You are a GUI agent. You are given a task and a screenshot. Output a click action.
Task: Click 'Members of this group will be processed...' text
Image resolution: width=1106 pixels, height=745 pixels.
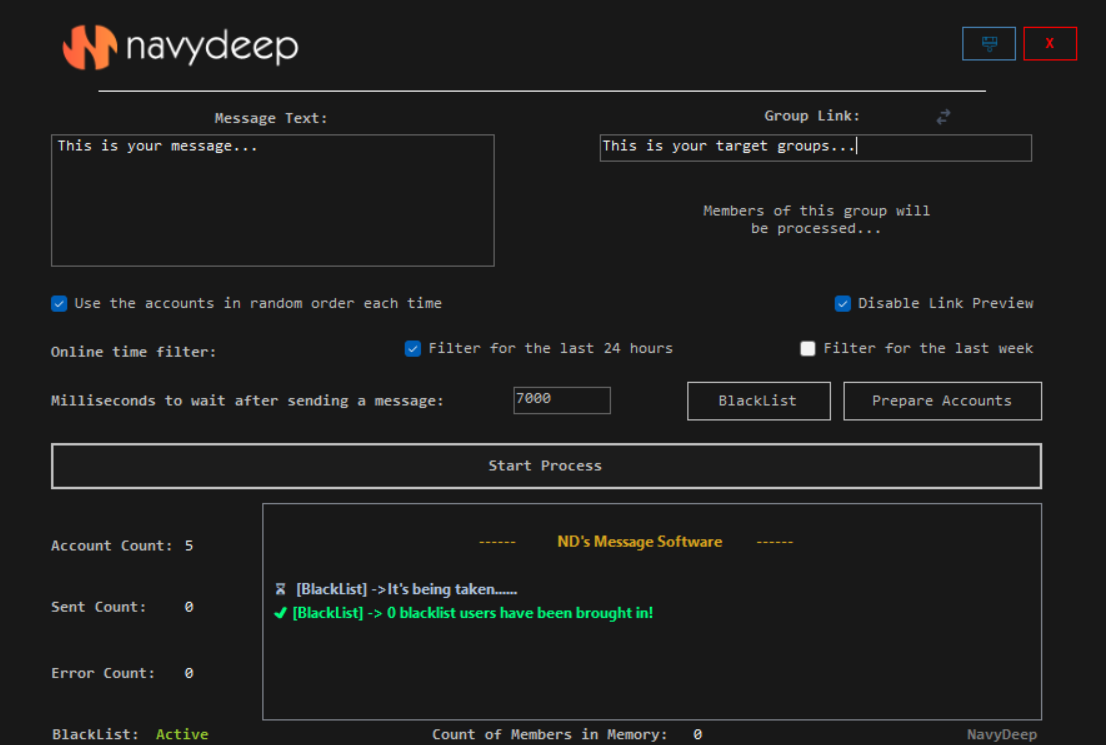pos(816,219)
